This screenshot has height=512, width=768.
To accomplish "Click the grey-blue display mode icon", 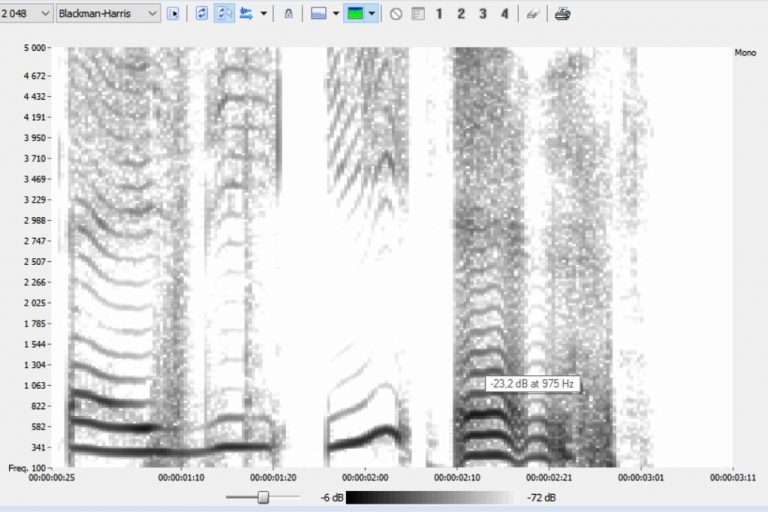I will 318,14.
